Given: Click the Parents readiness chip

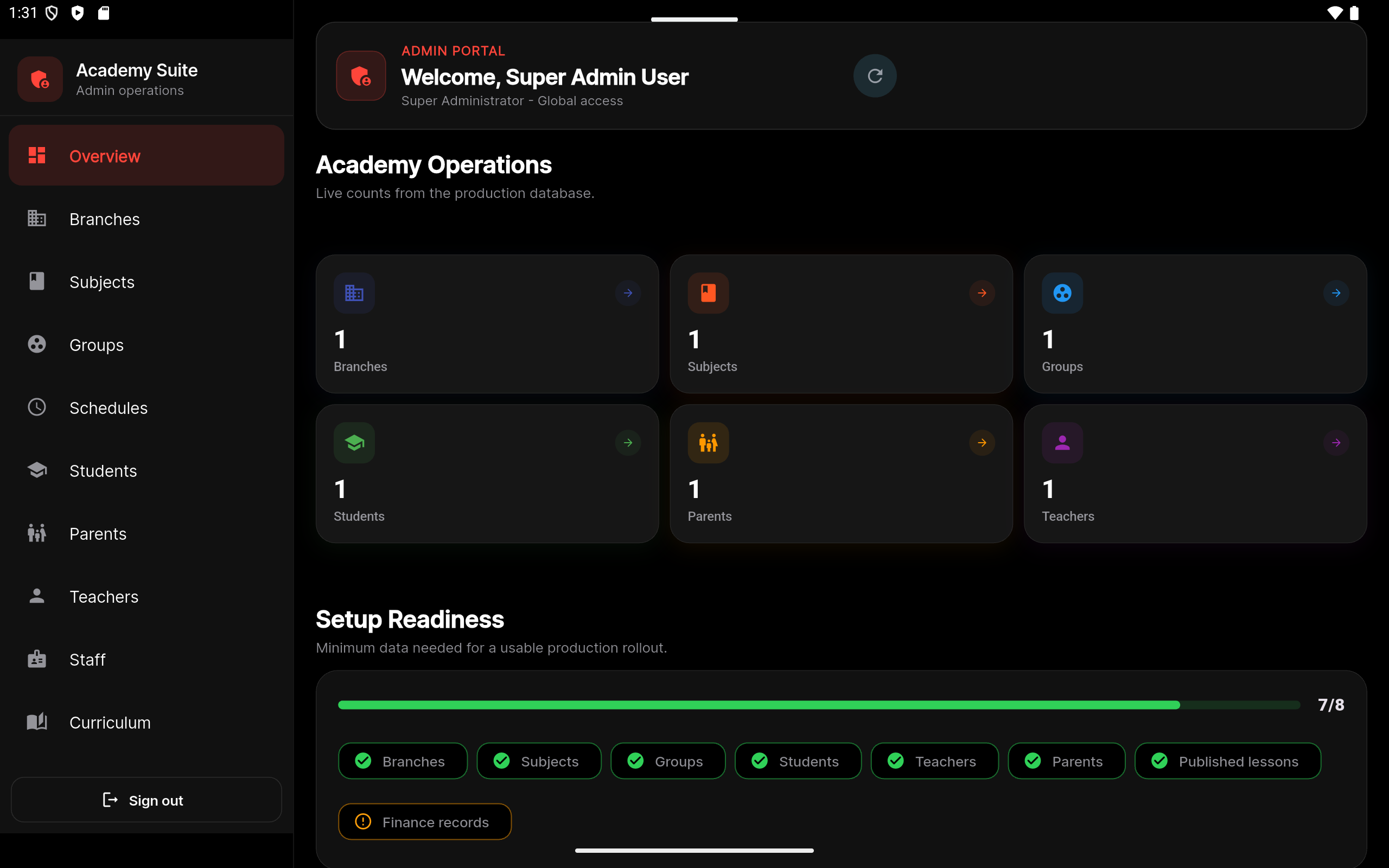Looking at the screenshot, I should click(x=1066, y=761).
